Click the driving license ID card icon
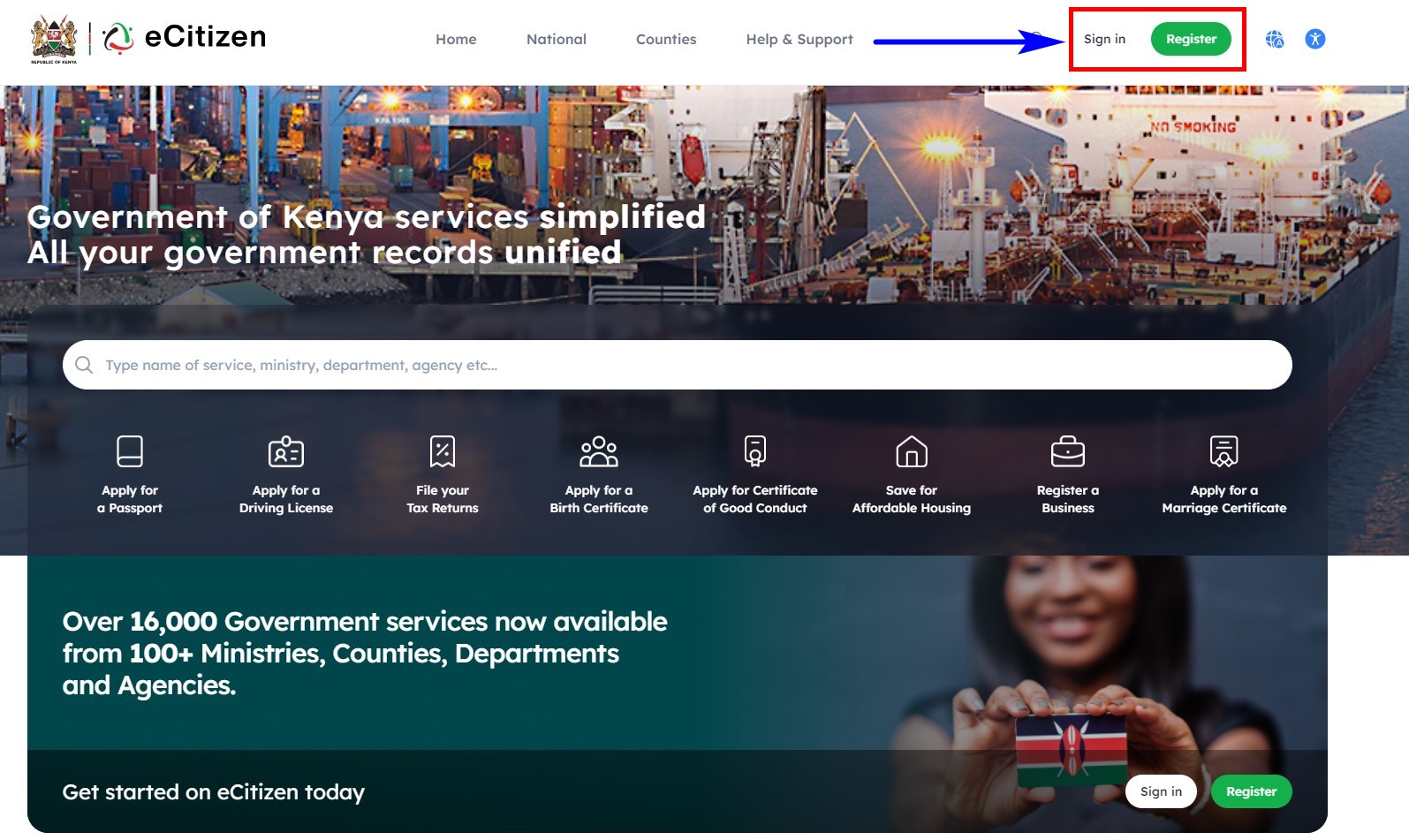1409x840 pixels. (286, 451)
